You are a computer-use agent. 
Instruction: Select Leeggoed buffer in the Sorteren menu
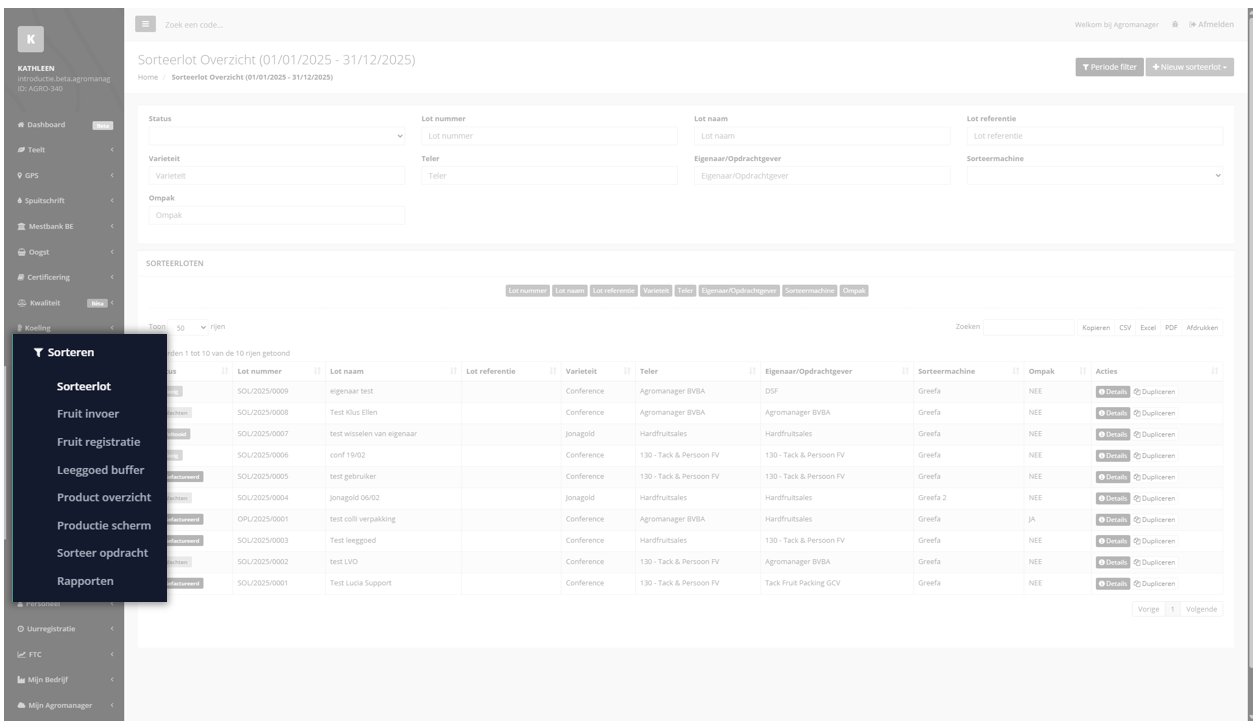[100, 469]
